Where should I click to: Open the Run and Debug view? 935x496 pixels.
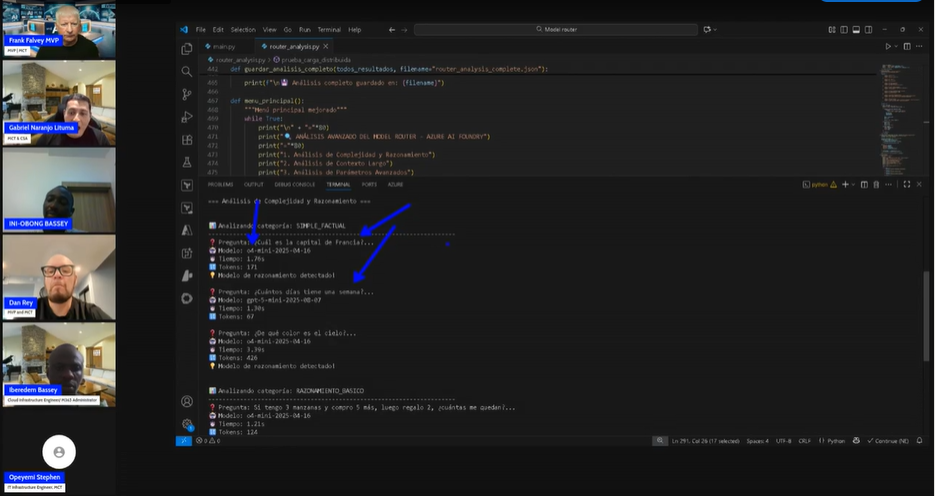click(187, 117)
